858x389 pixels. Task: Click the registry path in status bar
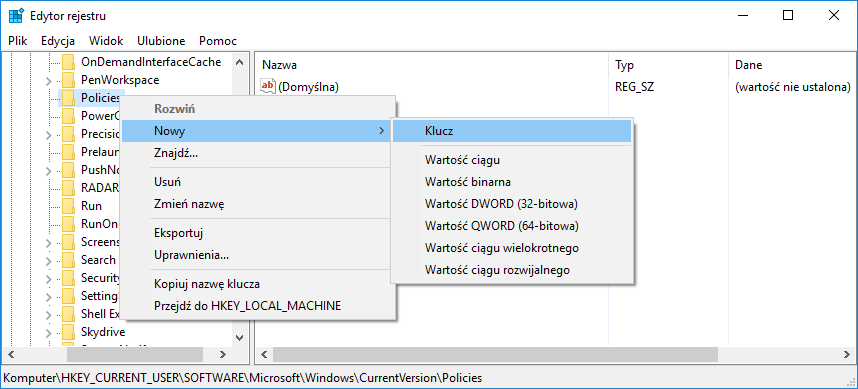pos(242,378)
